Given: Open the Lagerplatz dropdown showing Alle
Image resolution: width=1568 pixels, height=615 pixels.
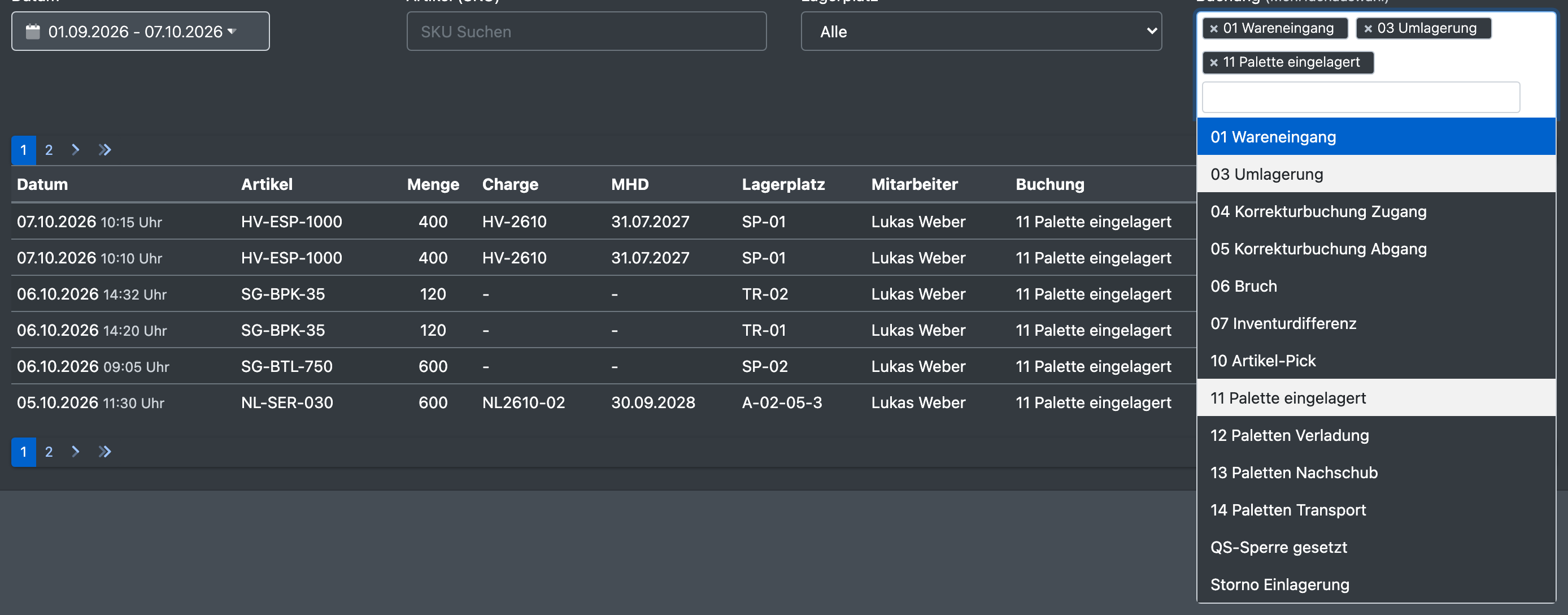Looking at the screenshot, I should (x=981, y=31).
